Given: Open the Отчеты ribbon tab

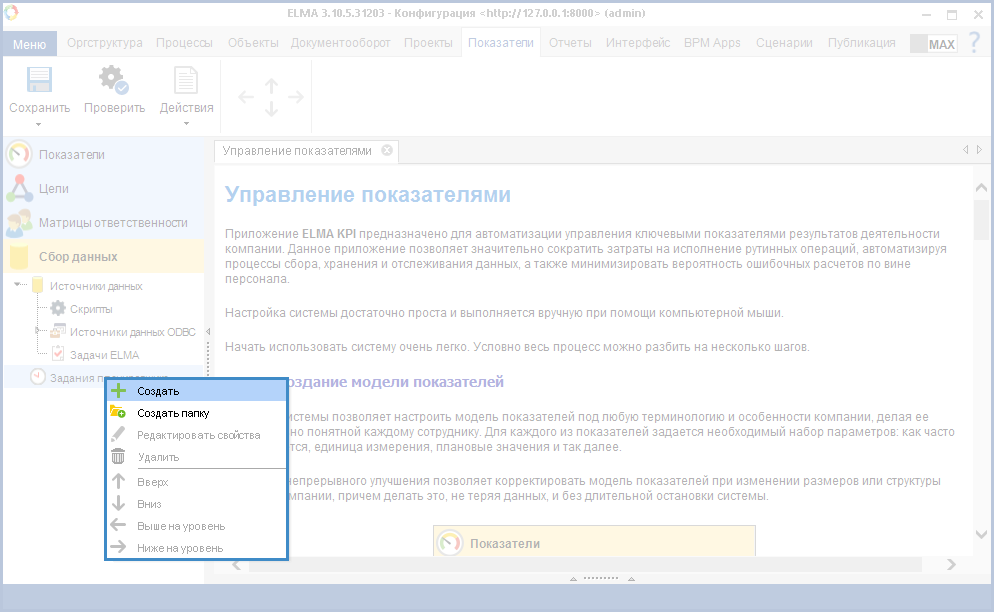Looking at the screenshot, I should (570, 43).
